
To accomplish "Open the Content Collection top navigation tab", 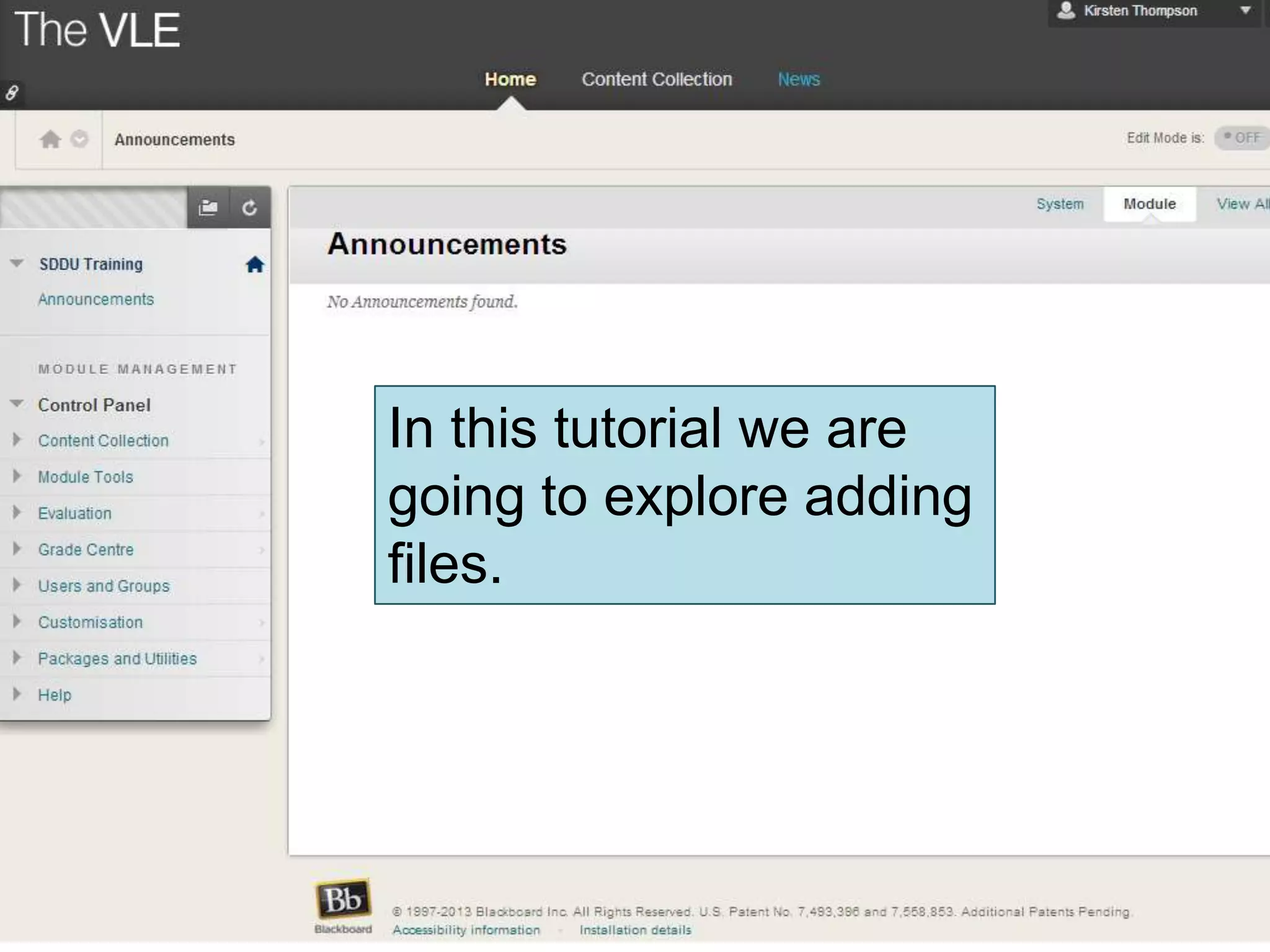I will click(657, 79).
